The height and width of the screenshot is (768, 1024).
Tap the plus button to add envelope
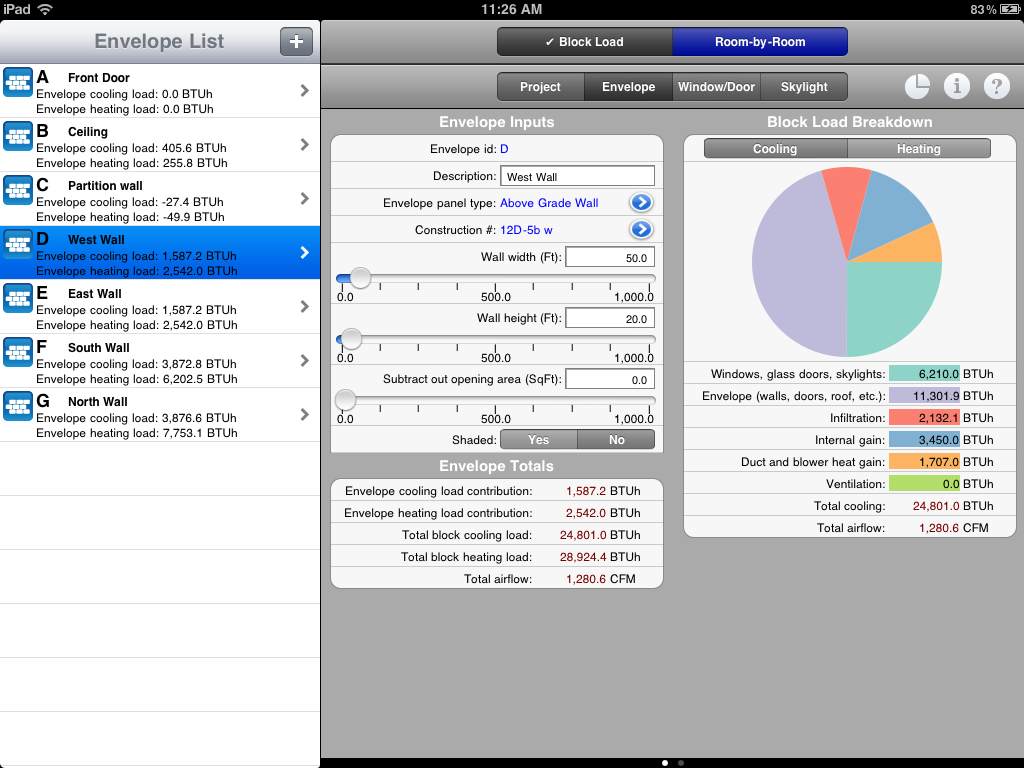296,42
